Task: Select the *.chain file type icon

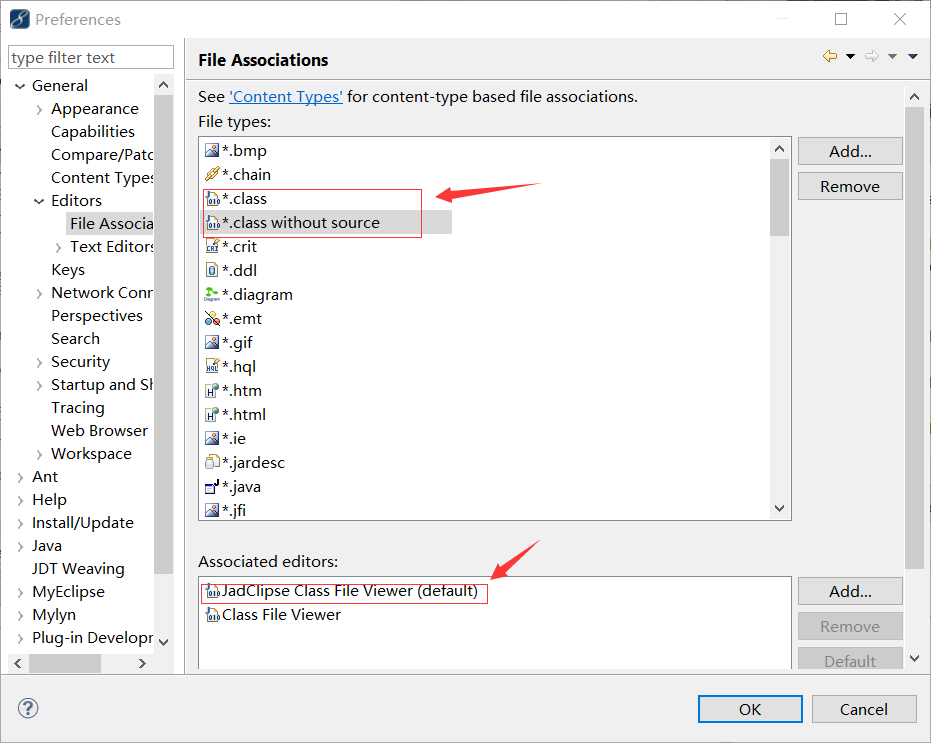Action: 211,175
